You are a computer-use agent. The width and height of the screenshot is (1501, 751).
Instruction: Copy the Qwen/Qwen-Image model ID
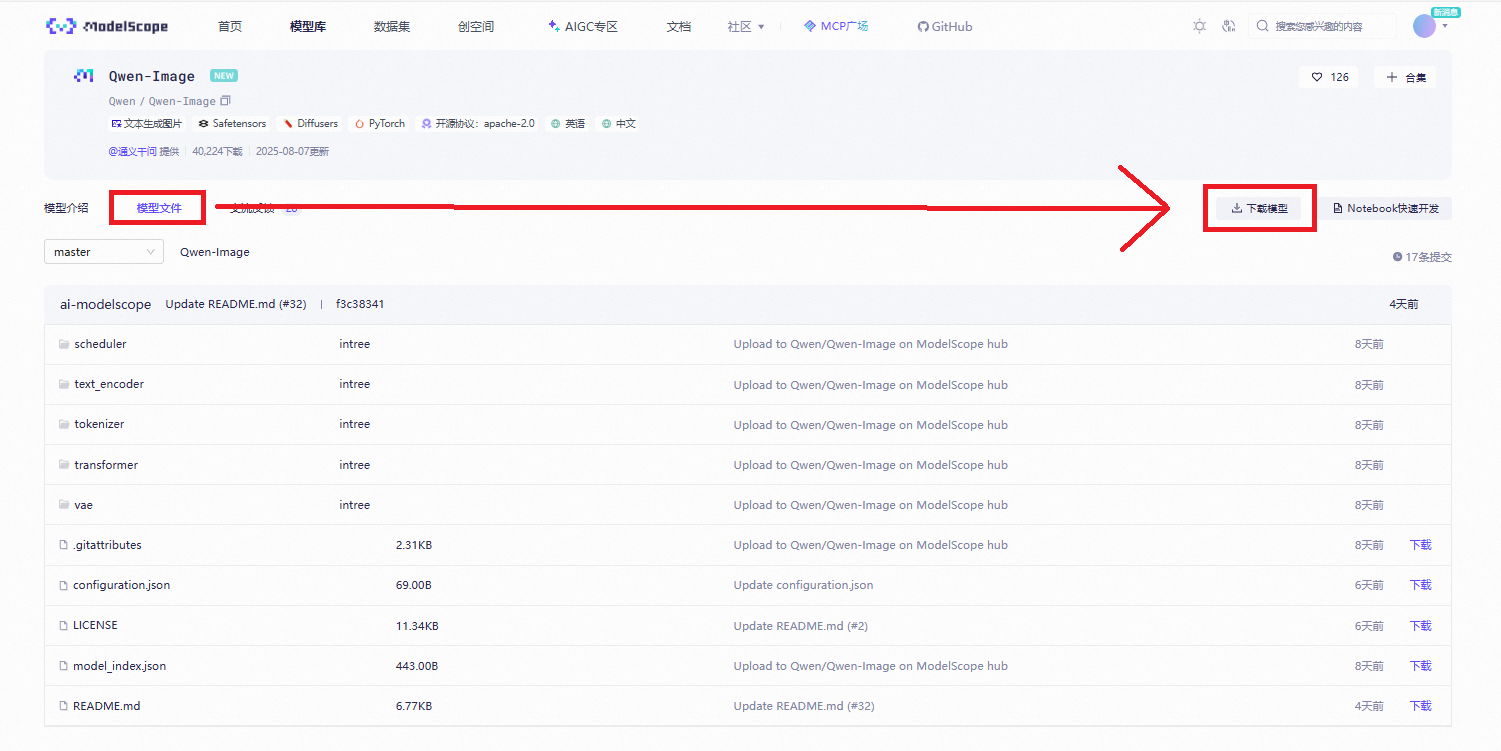tap(225, 101)
